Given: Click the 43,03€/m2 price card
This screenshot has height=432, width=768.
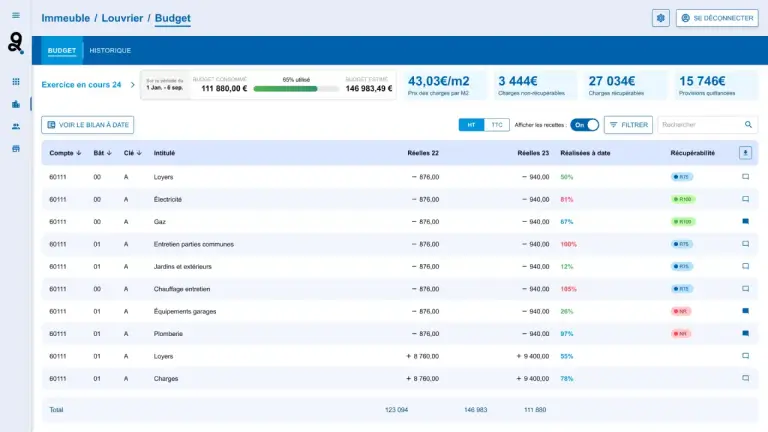Looking at the screenshot, I should [x=445, y=85].
